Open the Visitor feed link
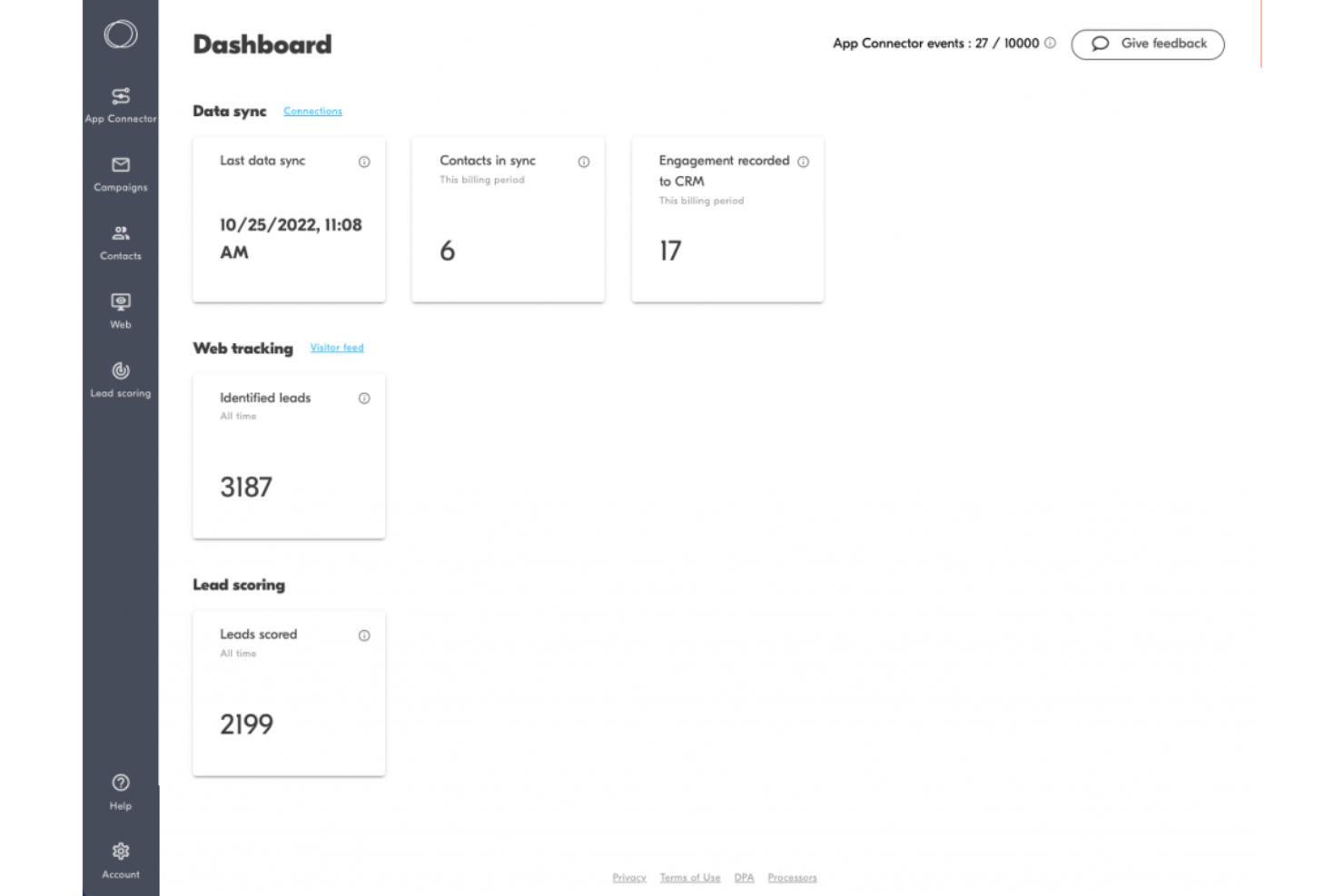 337,348
